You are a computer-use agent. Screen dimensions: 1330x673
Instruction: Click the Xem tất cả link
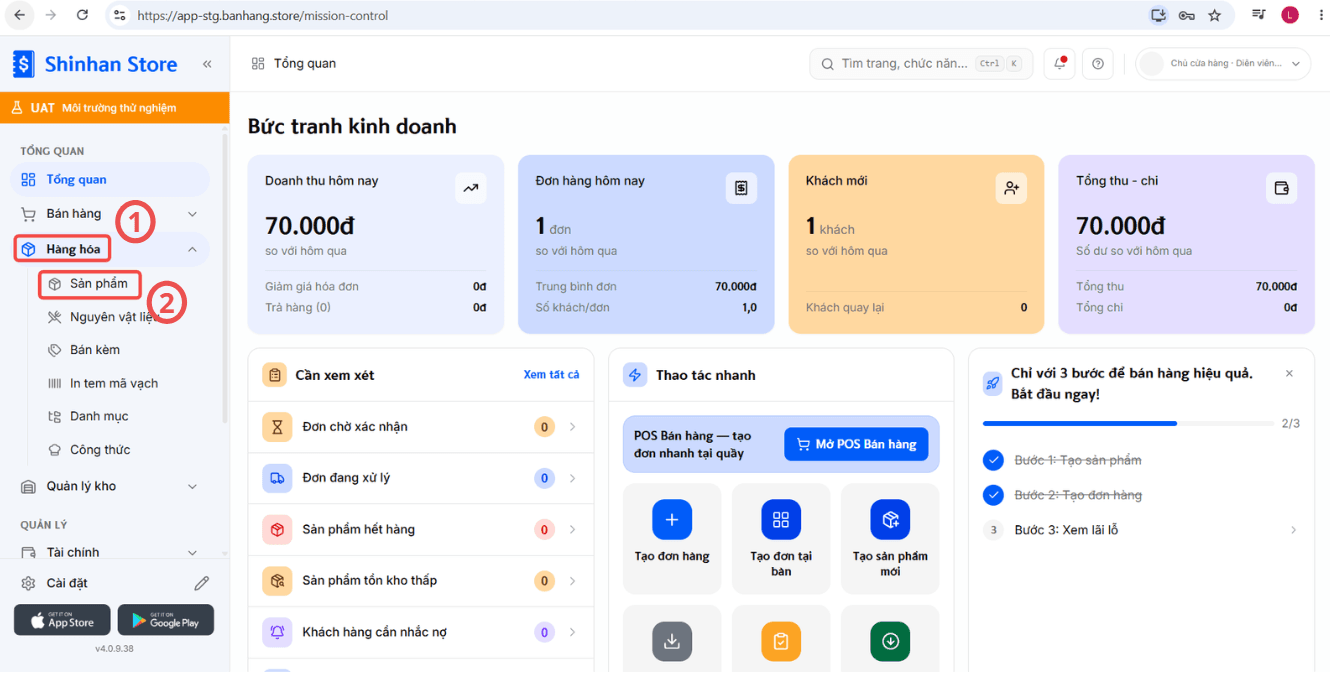coord(551,375)
